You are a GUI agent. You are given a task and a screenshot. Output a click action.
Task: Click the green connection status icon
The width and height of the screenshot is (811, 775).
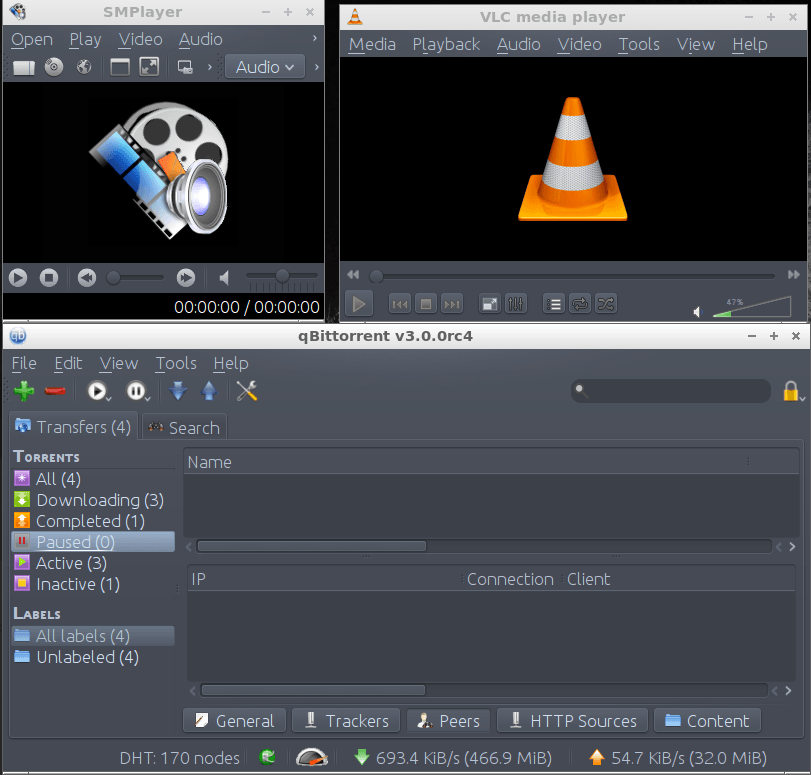point(267,758)
